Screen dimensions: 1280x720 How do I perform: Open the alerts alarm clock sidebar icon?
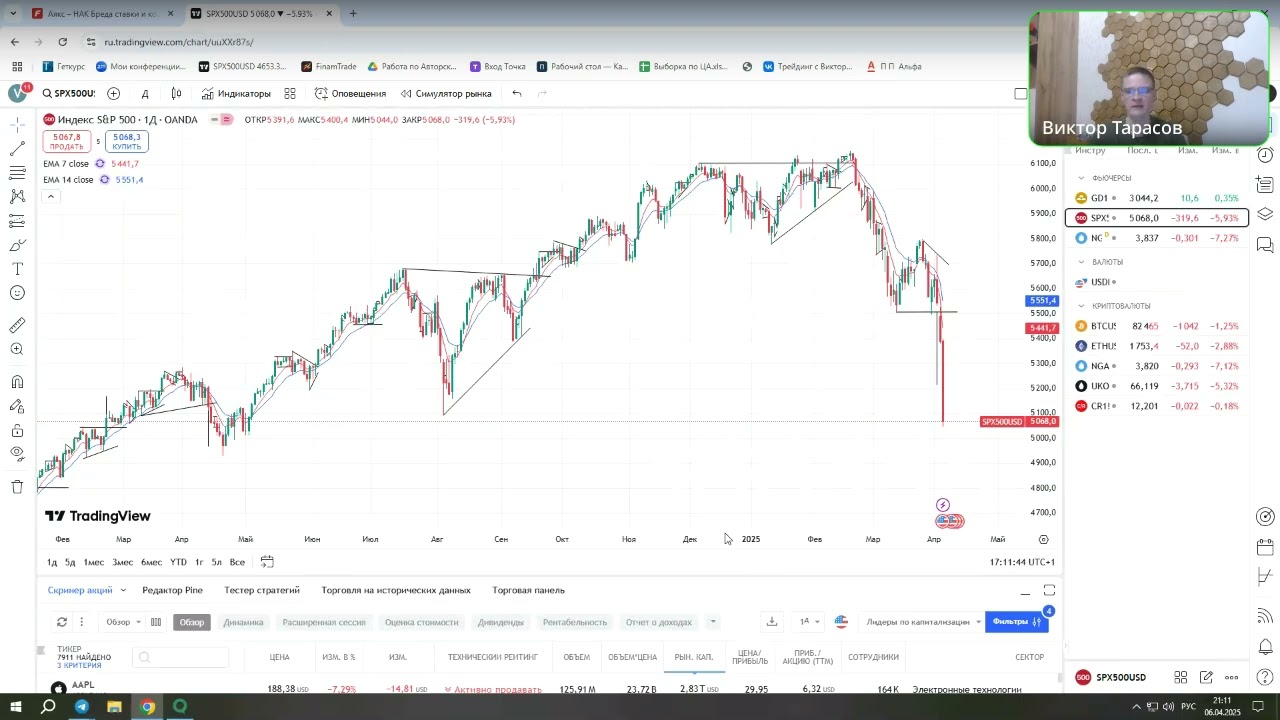coord(1265,155)
